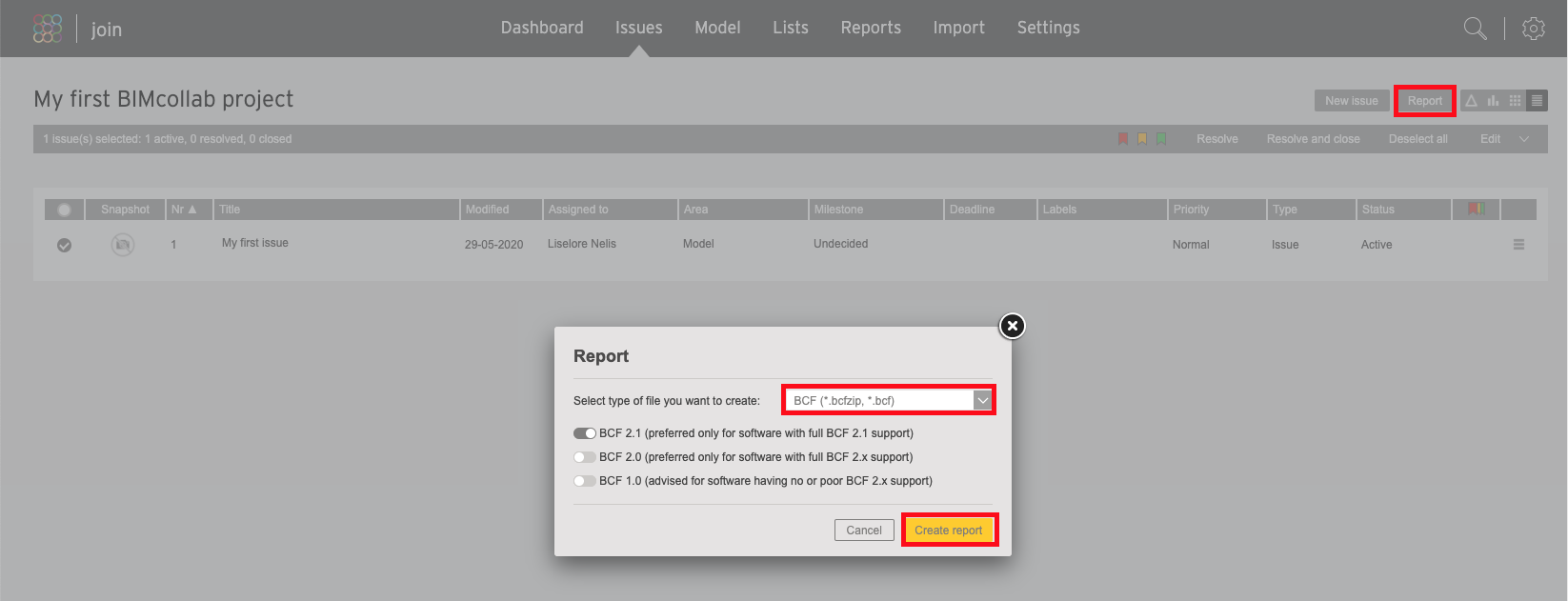This screenshot has height=601, width=1568.
Task: Sort by the Type column header
Action: 1313,210
